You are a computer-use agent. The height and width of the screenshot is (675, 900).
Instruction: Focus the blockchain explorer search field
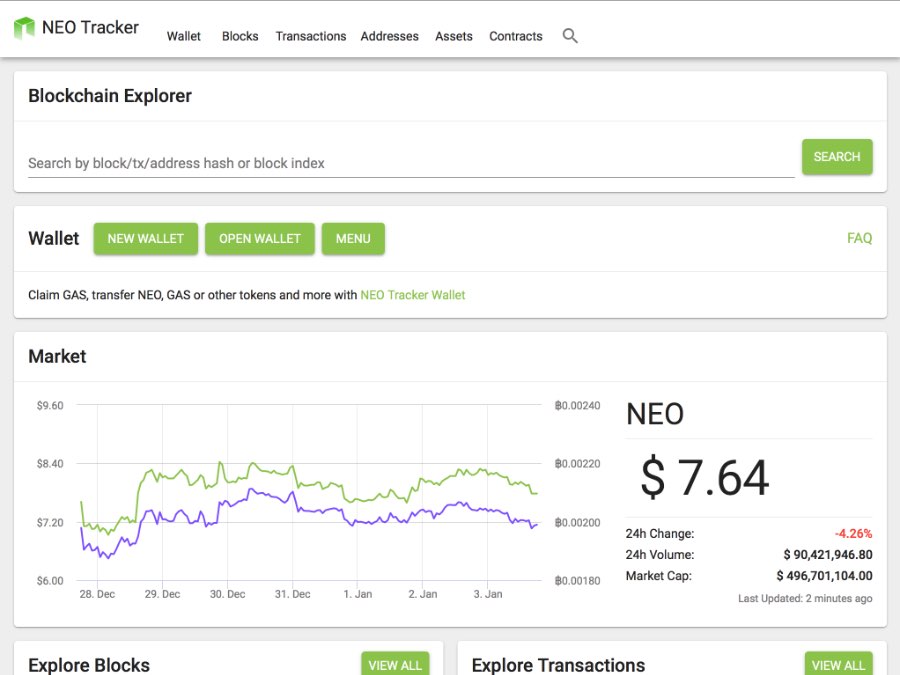[410, 163]
